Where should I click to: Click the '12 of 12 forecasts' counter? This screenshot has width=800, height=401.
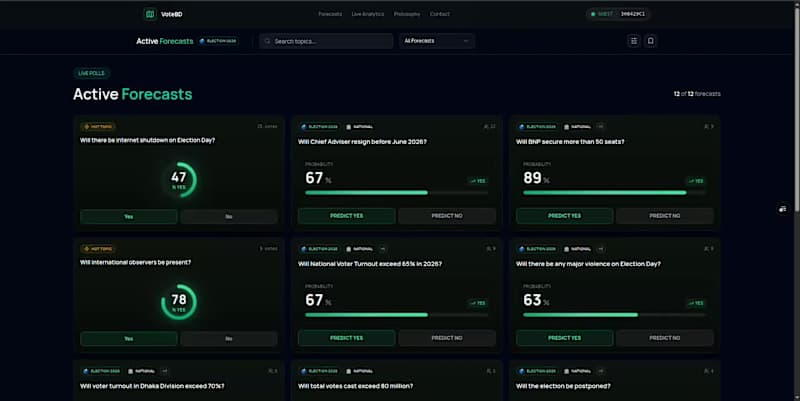point(697,94)
